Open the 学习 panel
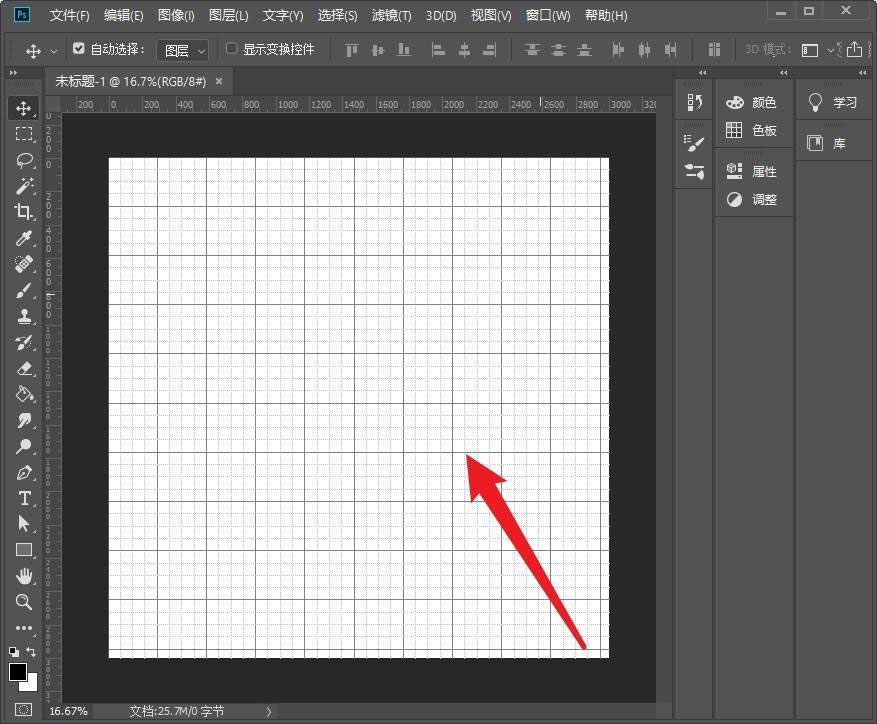 click(834, 102)
